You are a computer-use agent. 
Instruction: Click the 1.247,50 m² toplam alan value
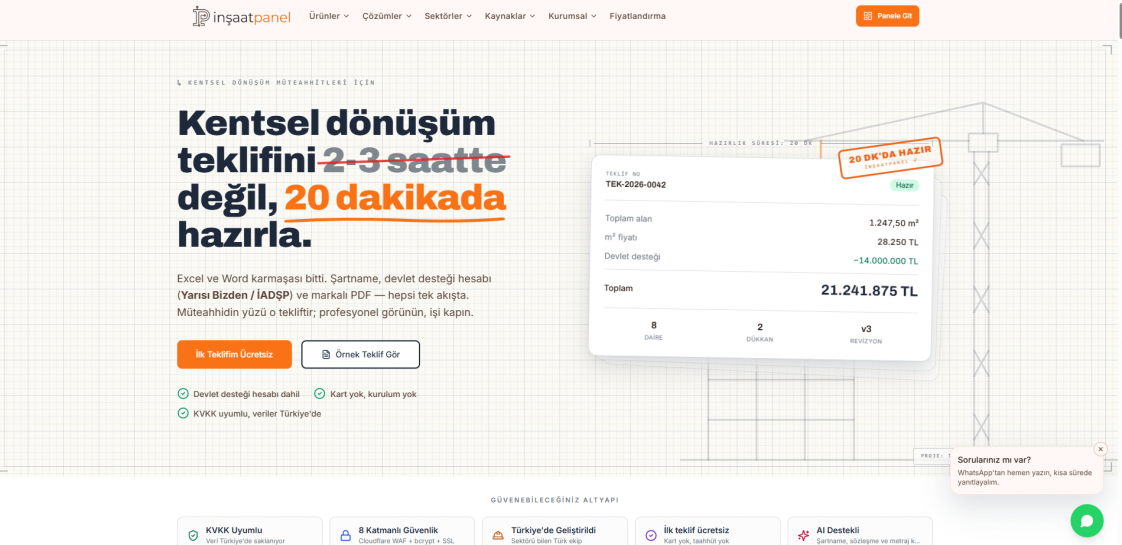coord(894,222)
